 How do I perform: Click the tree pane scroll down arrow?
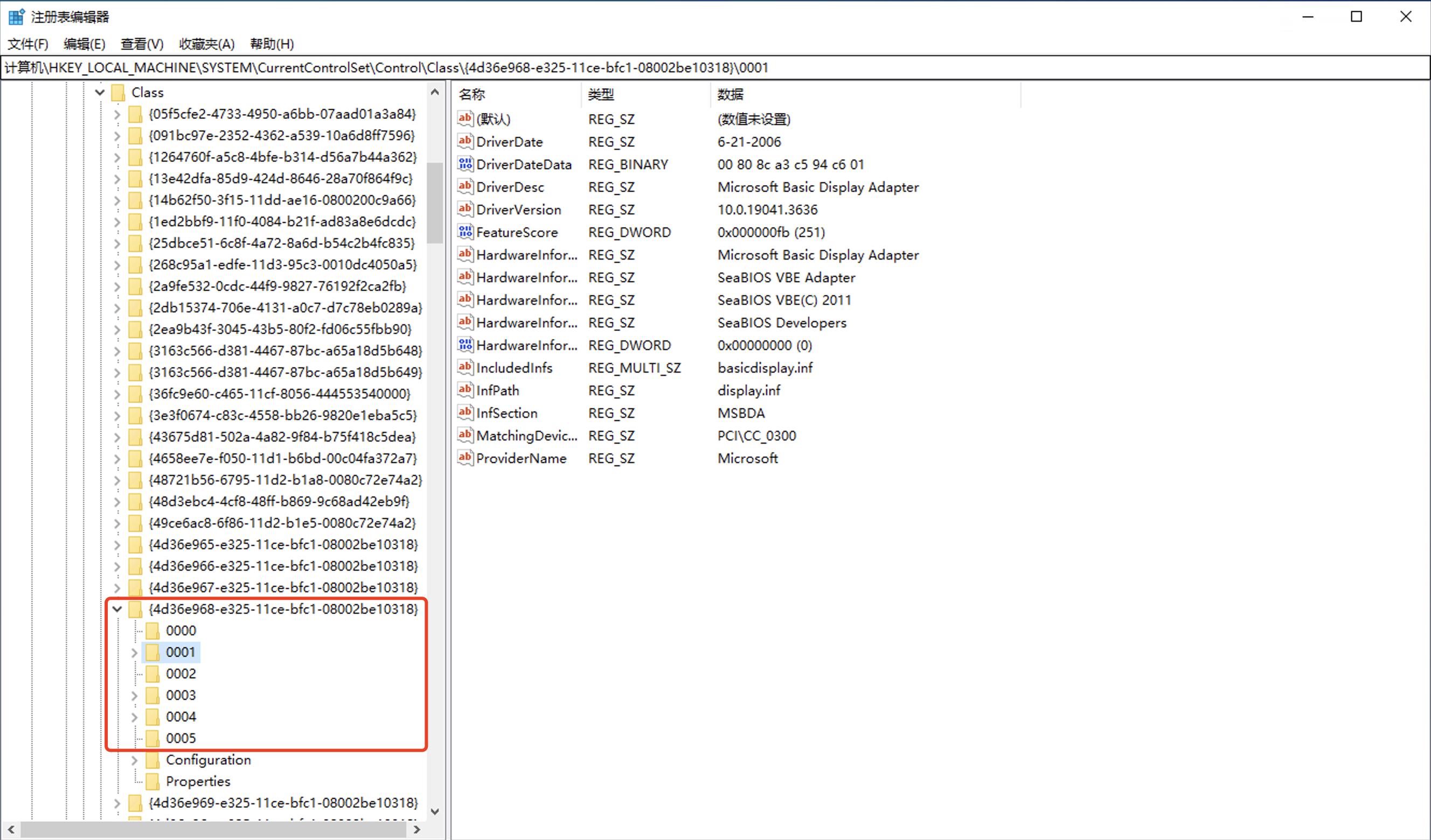[435, 811]
